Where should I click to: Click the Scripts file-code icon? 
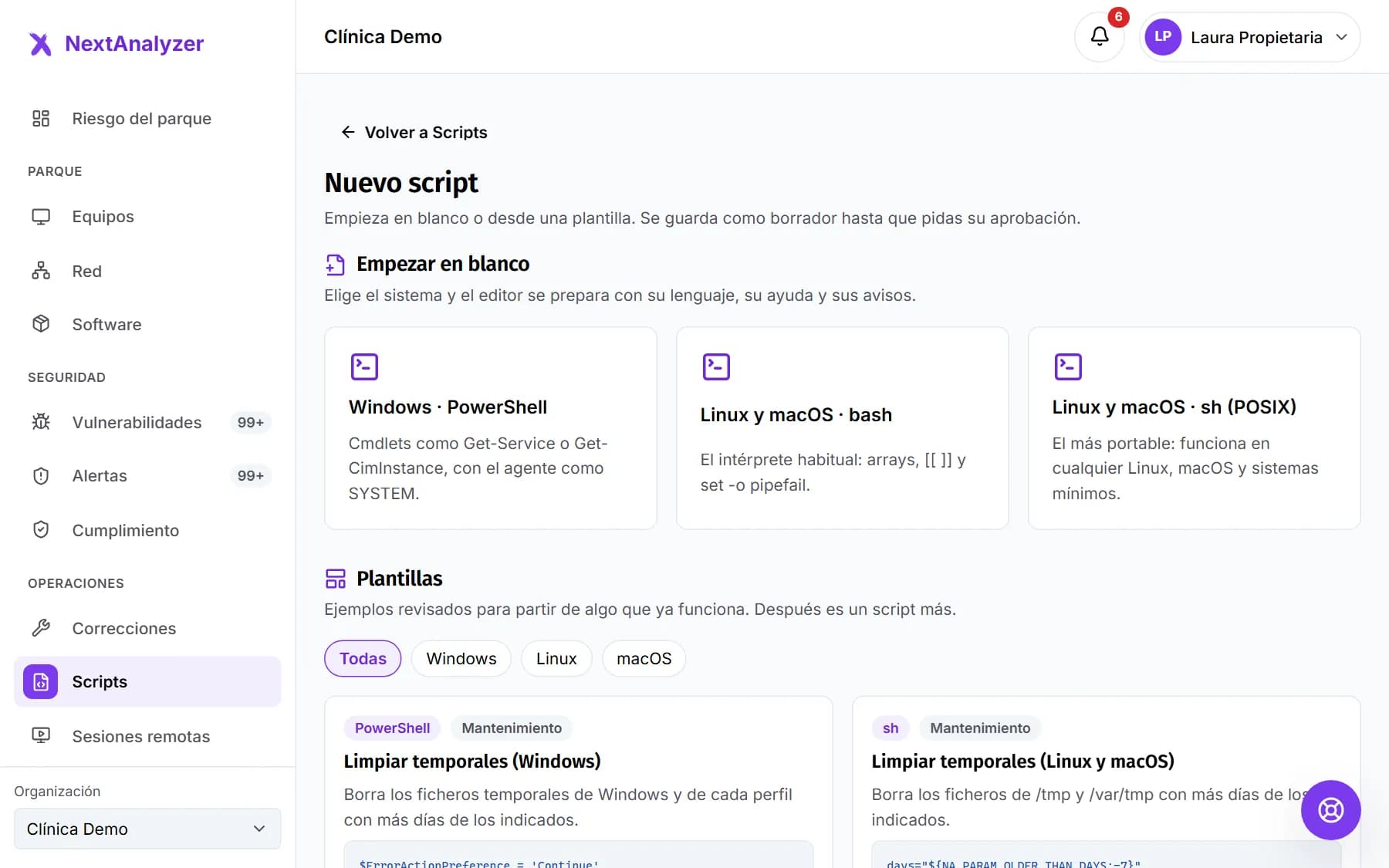point(41,682)
